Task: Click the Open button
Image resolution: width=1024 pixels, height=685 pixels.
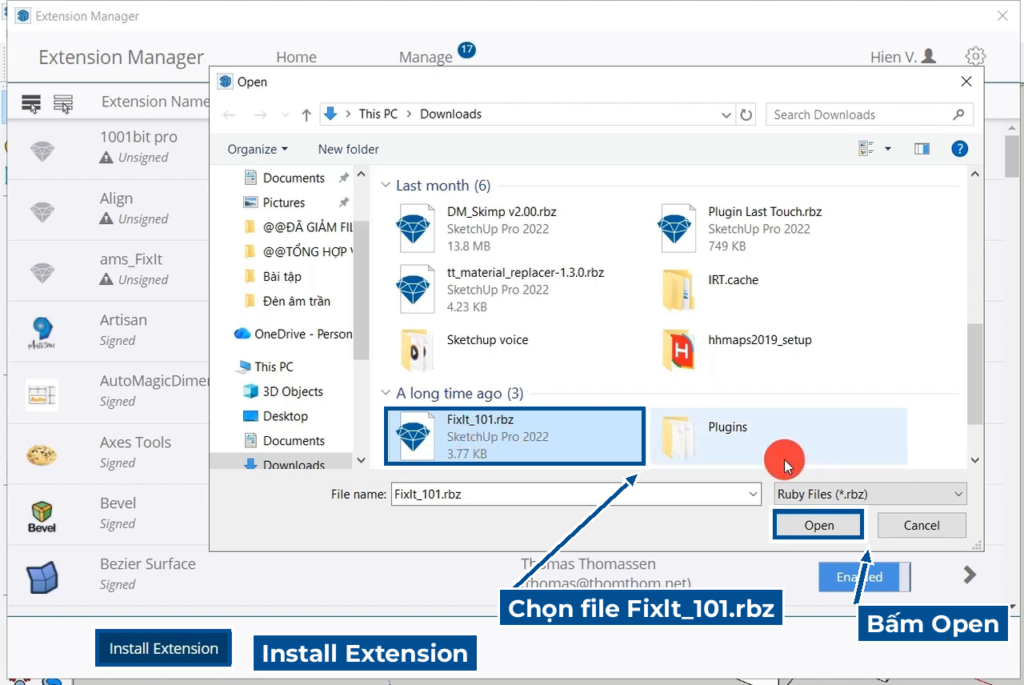Action: (x=818, y=525)
